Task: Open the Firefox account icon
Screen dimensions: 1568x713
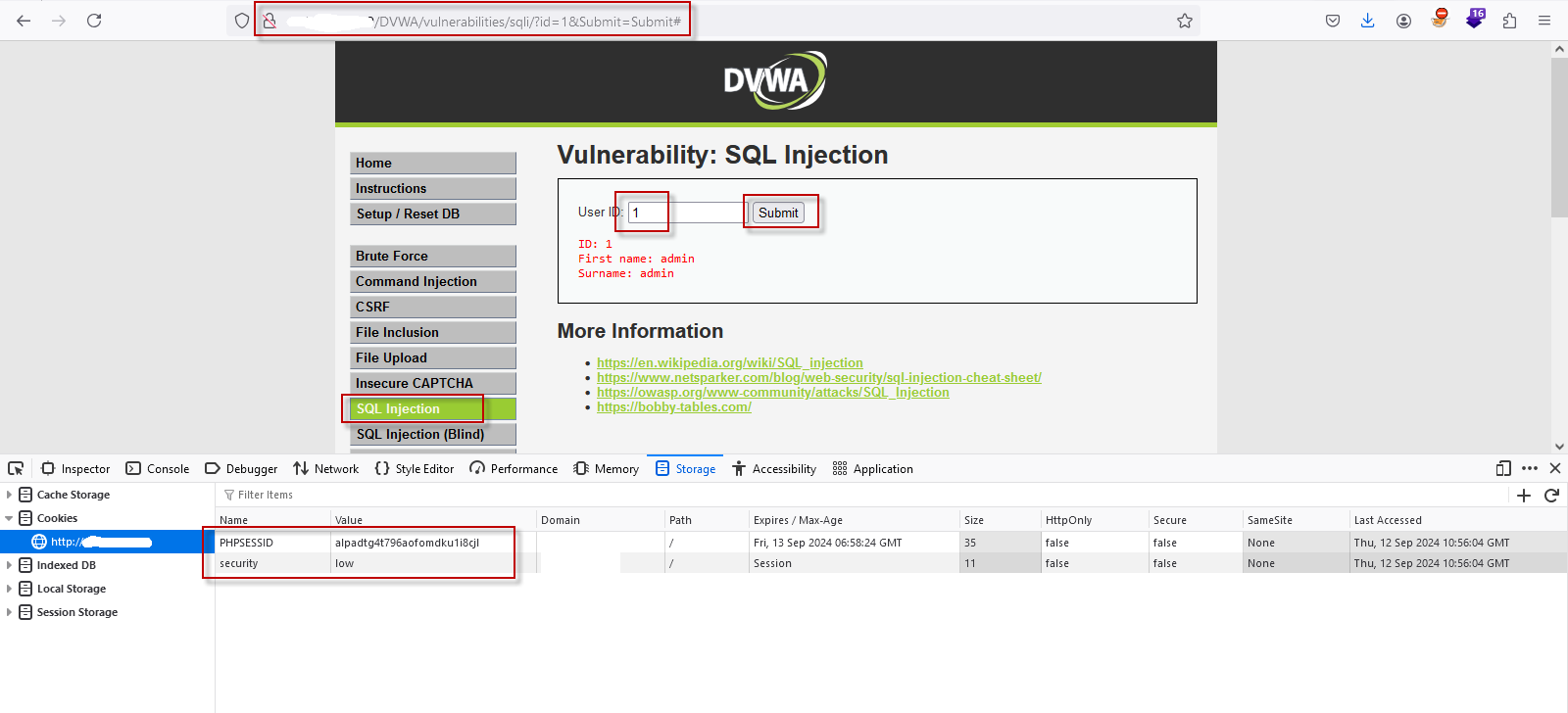Action: pos(1403,21)
